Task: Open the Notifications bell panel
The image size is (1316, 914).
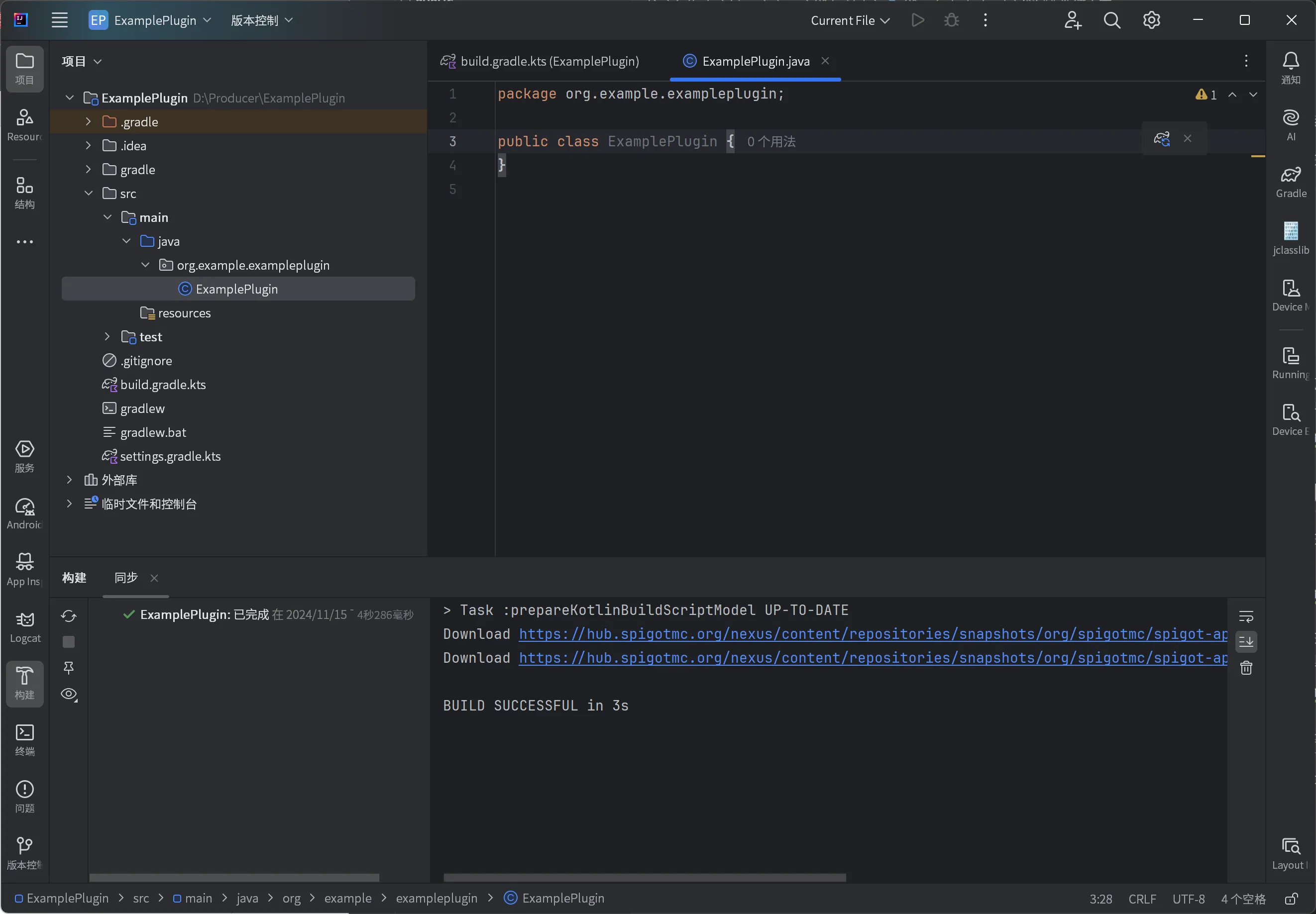Action: [1291, 68]
